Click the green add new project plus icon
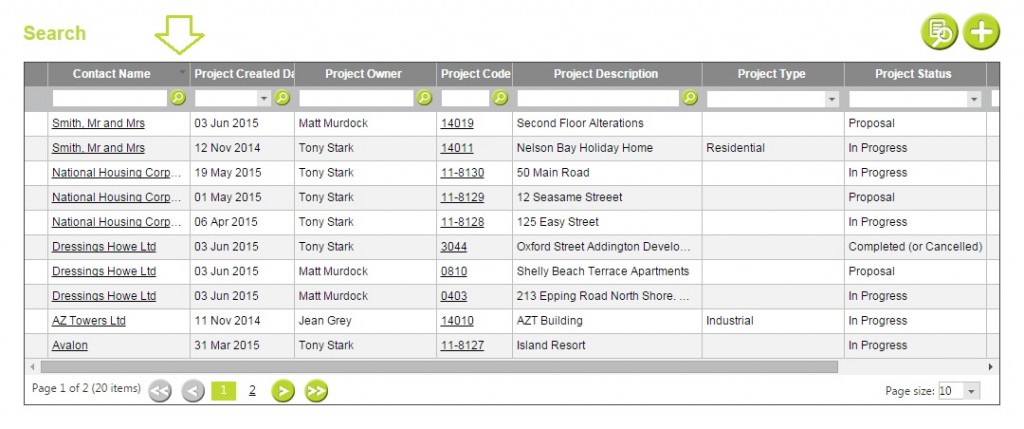The width and height of the screenshot is (1024, 429). point(981,32)
